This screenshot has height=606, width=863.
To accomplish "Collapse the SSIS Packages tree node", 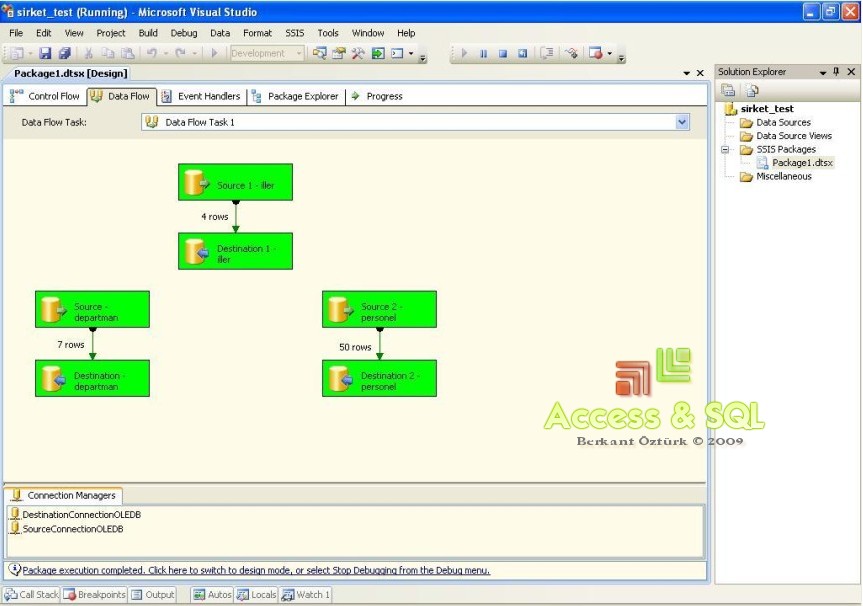I will tap(725, 149).
